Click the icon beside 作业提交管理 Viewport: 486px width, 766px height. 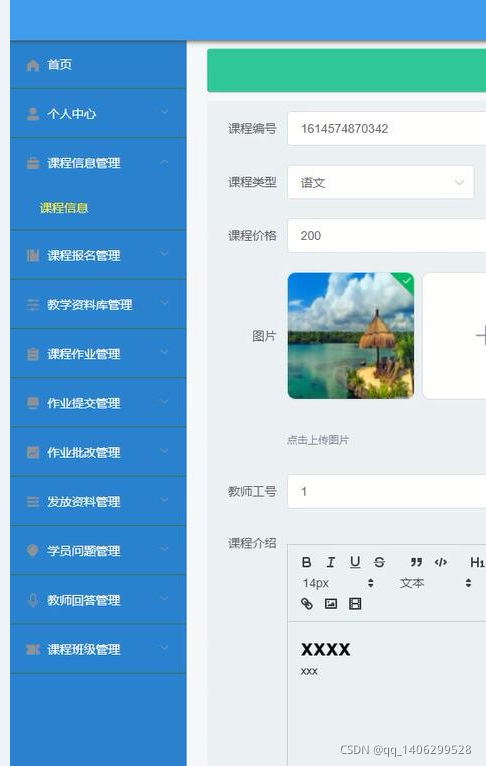tap(33, 403)
